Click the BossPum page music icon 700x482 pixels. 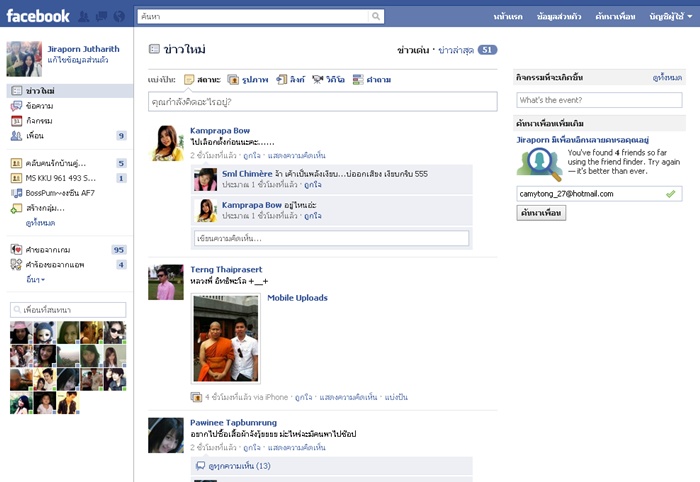coord(16,193)
